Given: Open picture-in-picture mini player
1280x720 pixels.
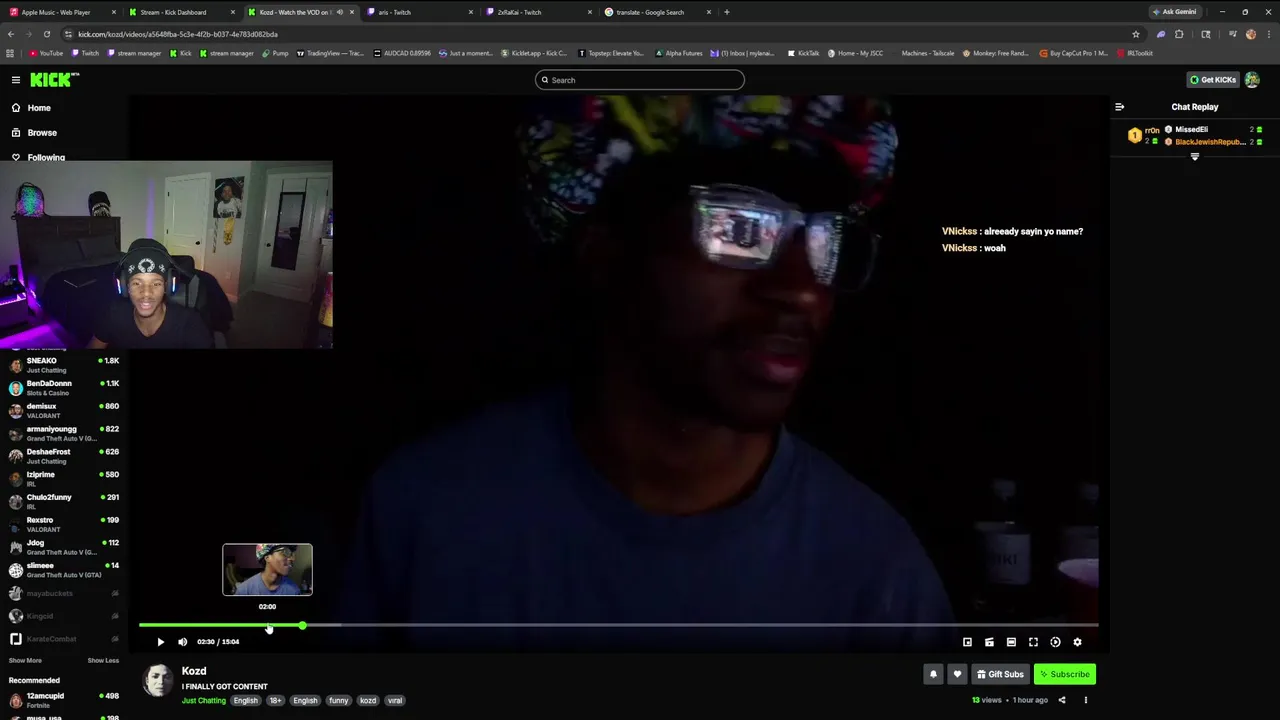Looking at the screenshot, I should [967, 642].
